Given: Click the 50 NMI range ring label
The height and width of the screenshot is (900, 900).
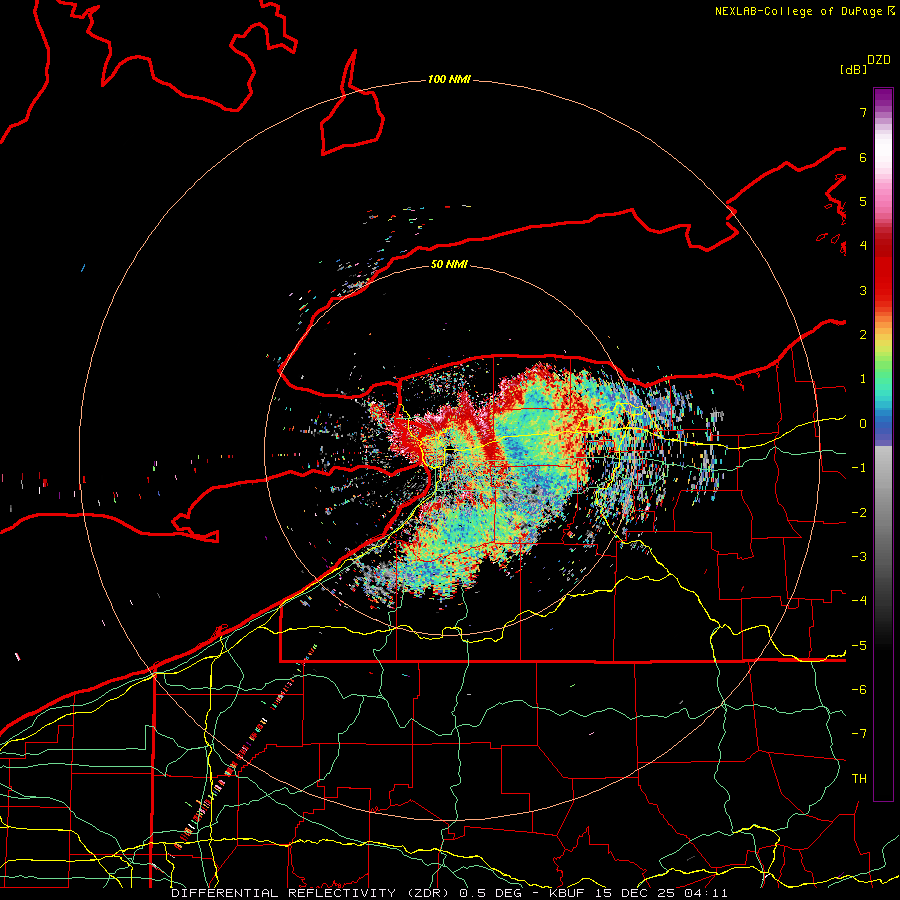Looking at the screenshot, I should coord(449,264).
